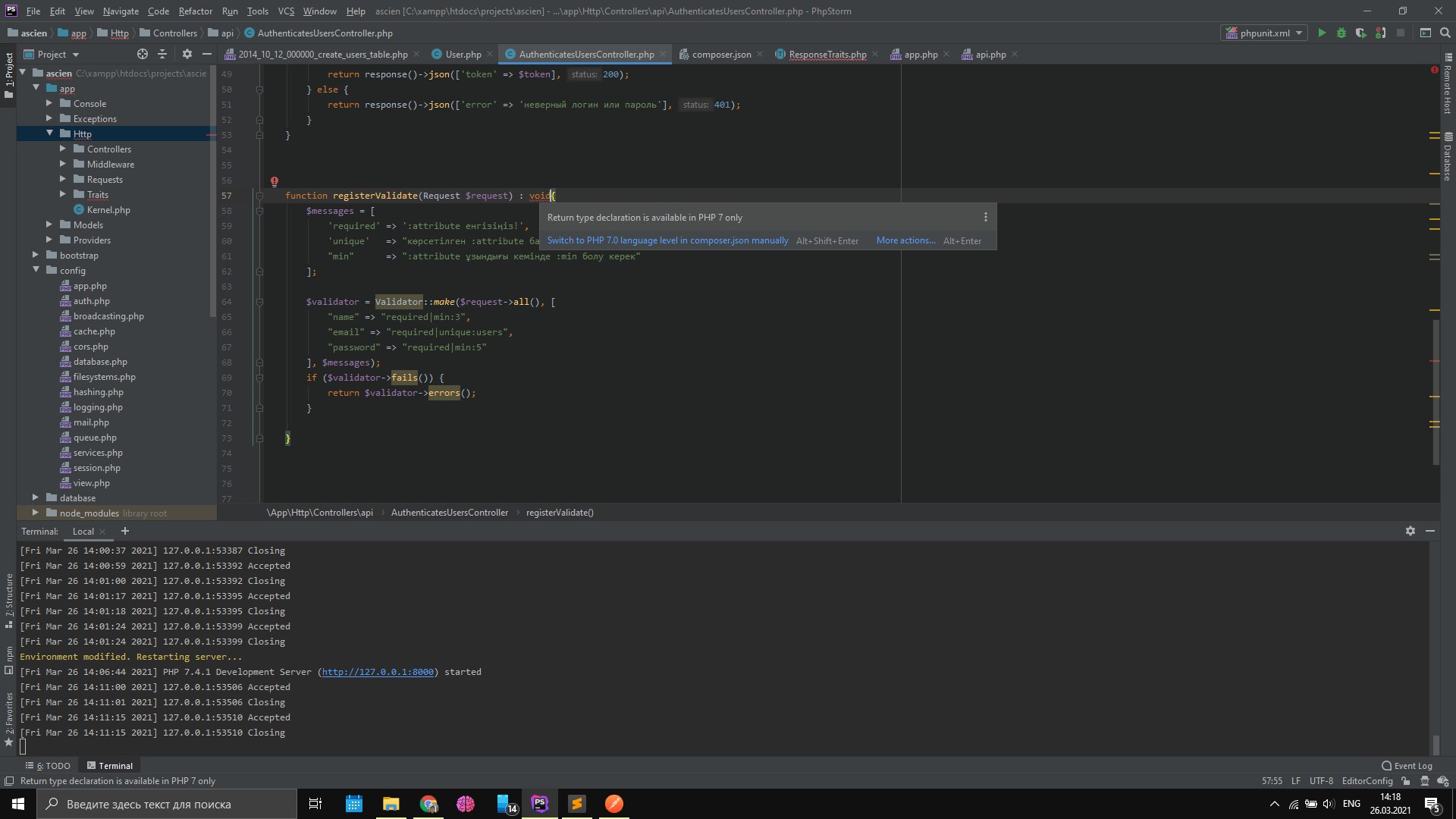Toggle file read-only lock icon in status bar
Viewport: 1456px width, 819px height.
pyautogui.click(x=1406, y=781)
